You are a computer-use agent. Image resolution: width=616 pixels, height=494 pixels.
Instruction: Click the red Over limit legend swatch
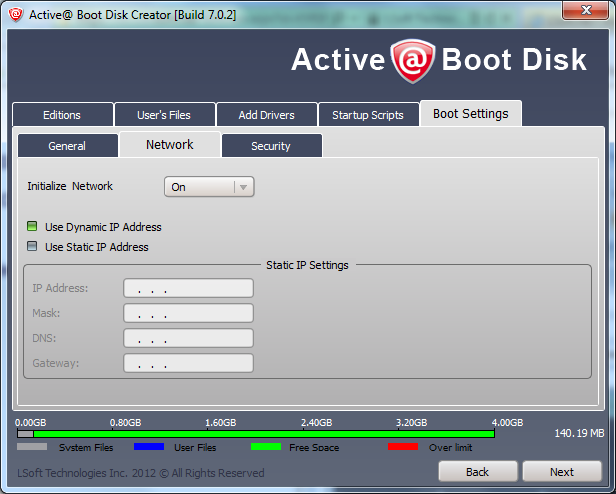402,447
